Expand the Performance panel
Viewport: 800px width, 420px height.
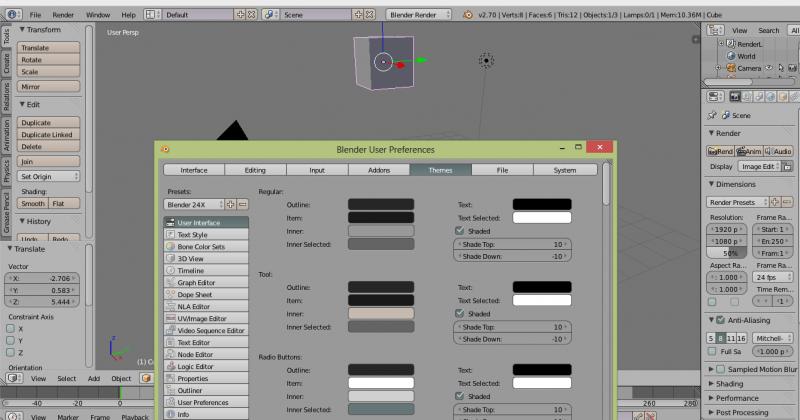pyautogui.click(x=737, y=398)
